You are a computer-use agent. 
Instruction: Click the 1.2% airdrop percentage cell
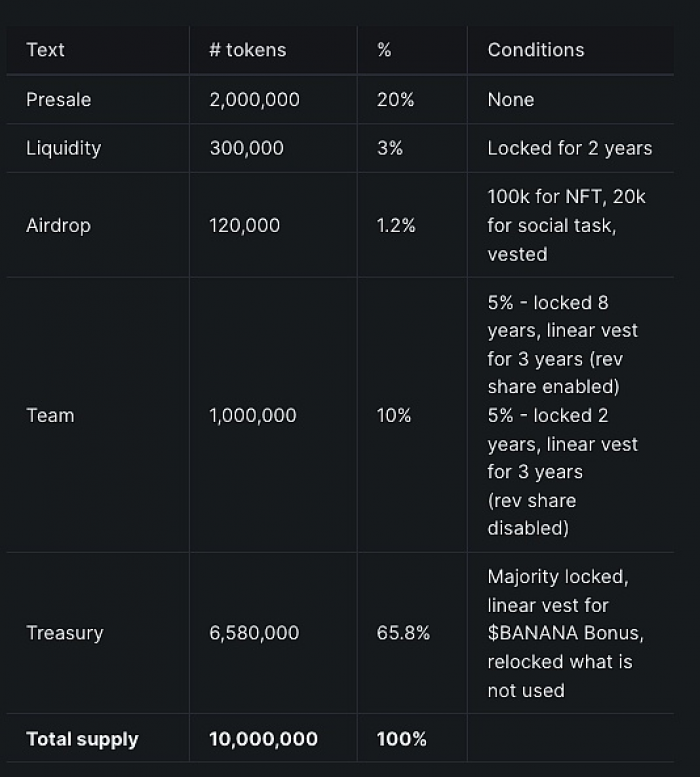(x=396, y=225)
